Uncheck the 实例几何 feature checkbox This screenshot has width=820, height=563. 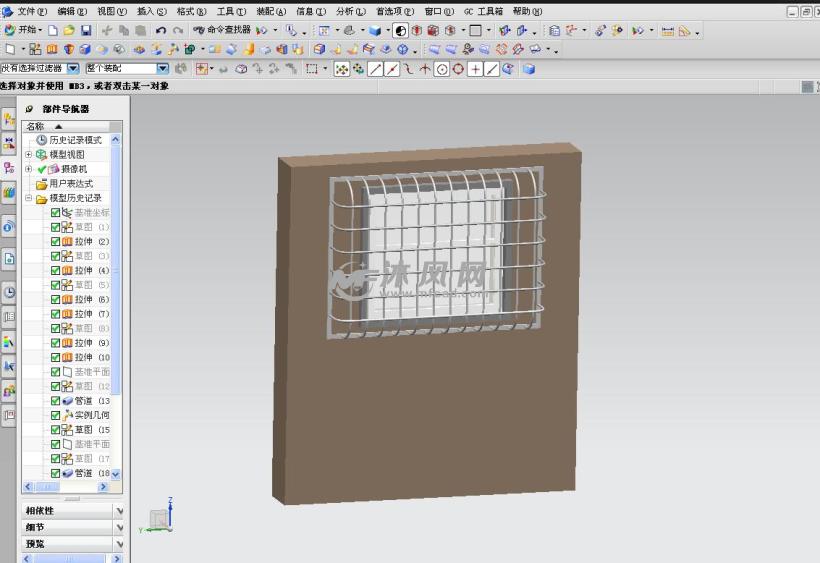point(55,415)
